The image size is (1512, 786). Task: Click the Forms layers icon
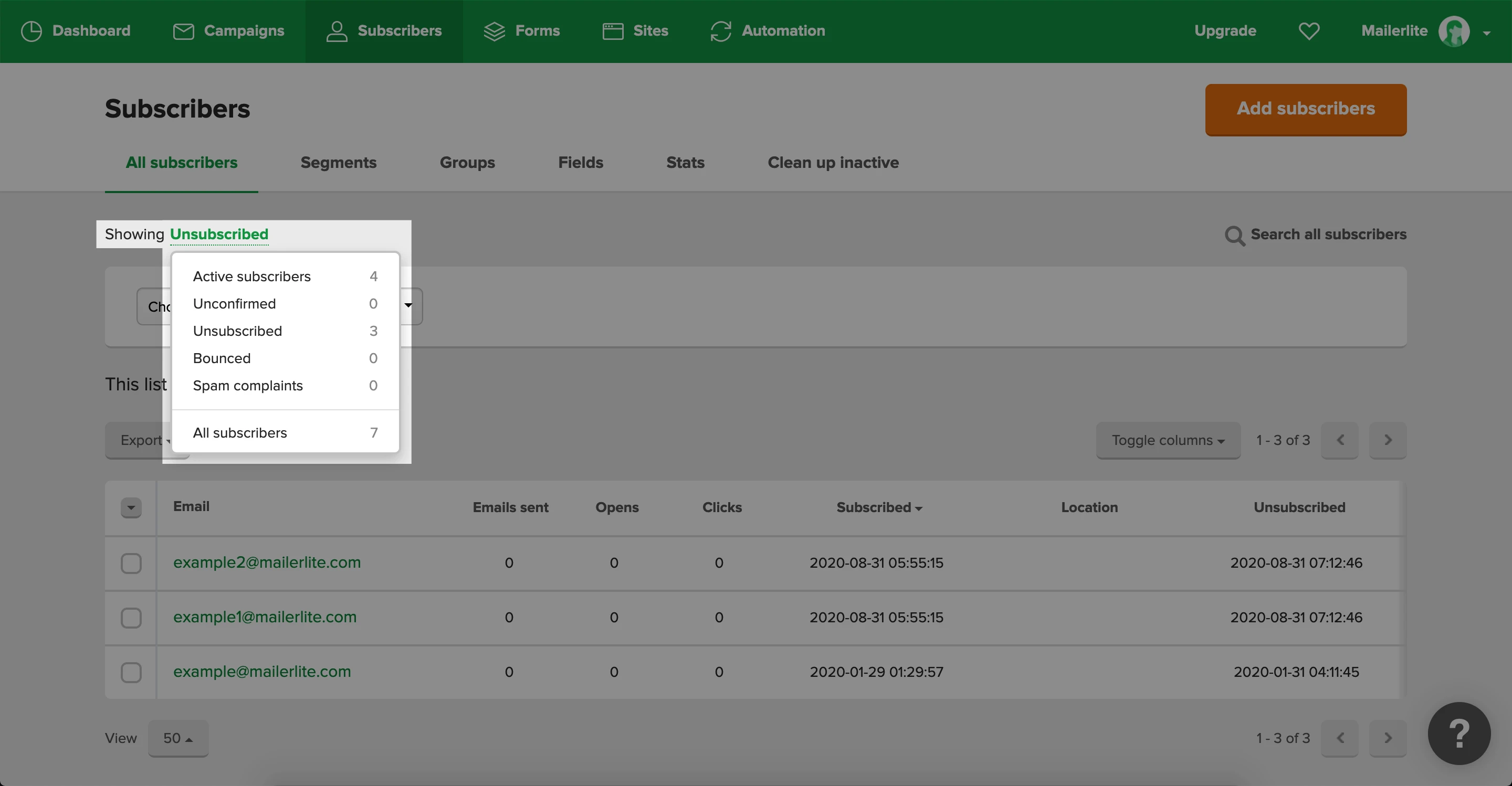point(494,31)
